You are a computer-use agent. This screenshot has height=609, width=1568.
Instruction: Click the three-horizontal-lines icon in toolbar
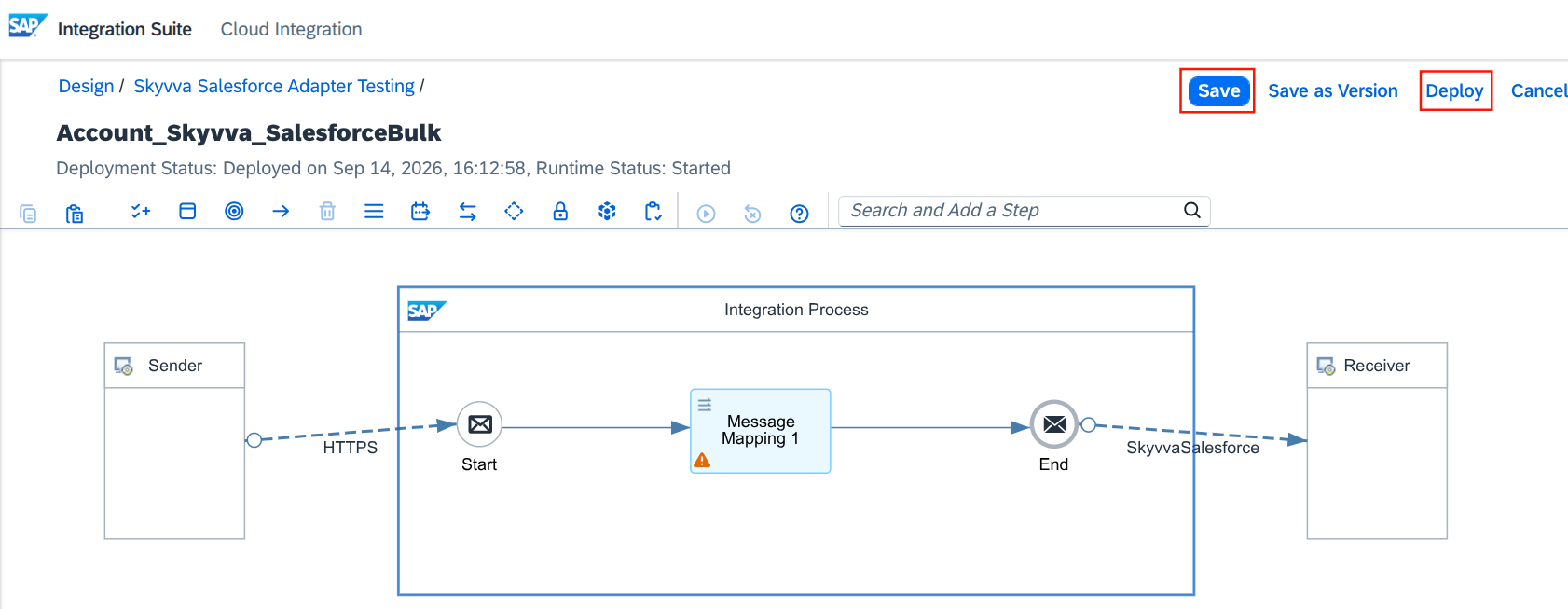point(374,212)
